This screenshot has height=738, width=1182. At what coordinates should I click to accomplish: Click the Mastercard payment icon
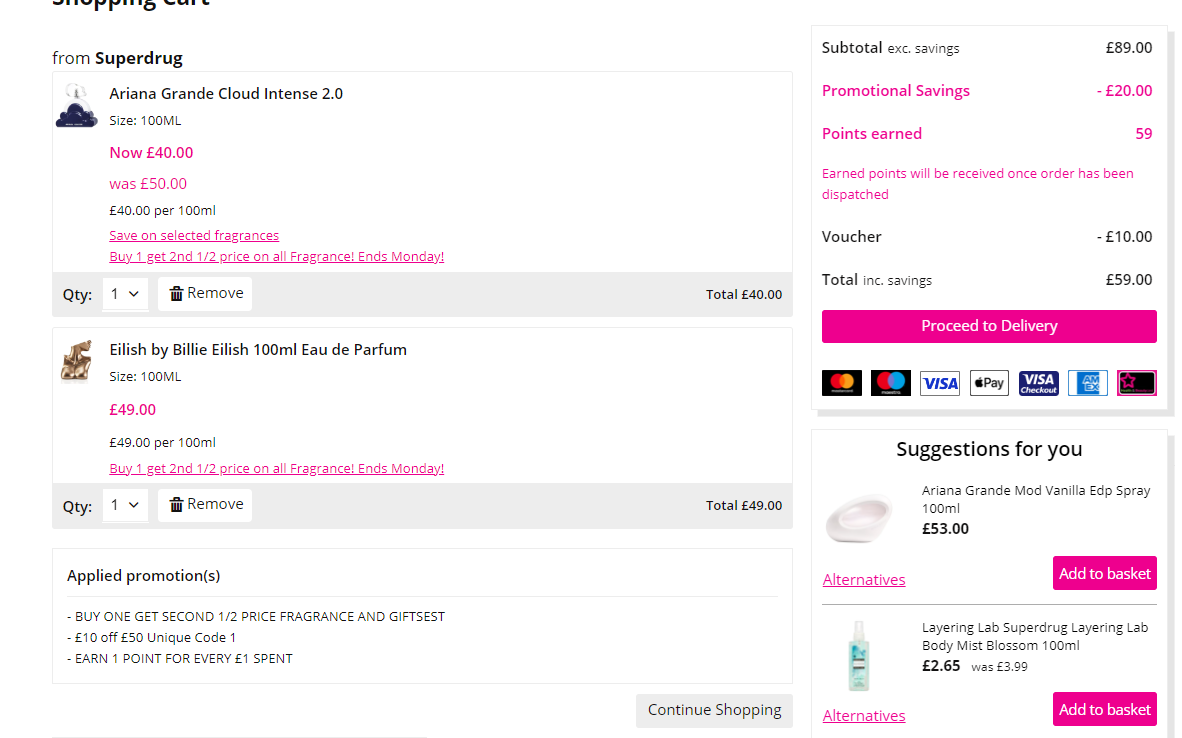[842, 383]
